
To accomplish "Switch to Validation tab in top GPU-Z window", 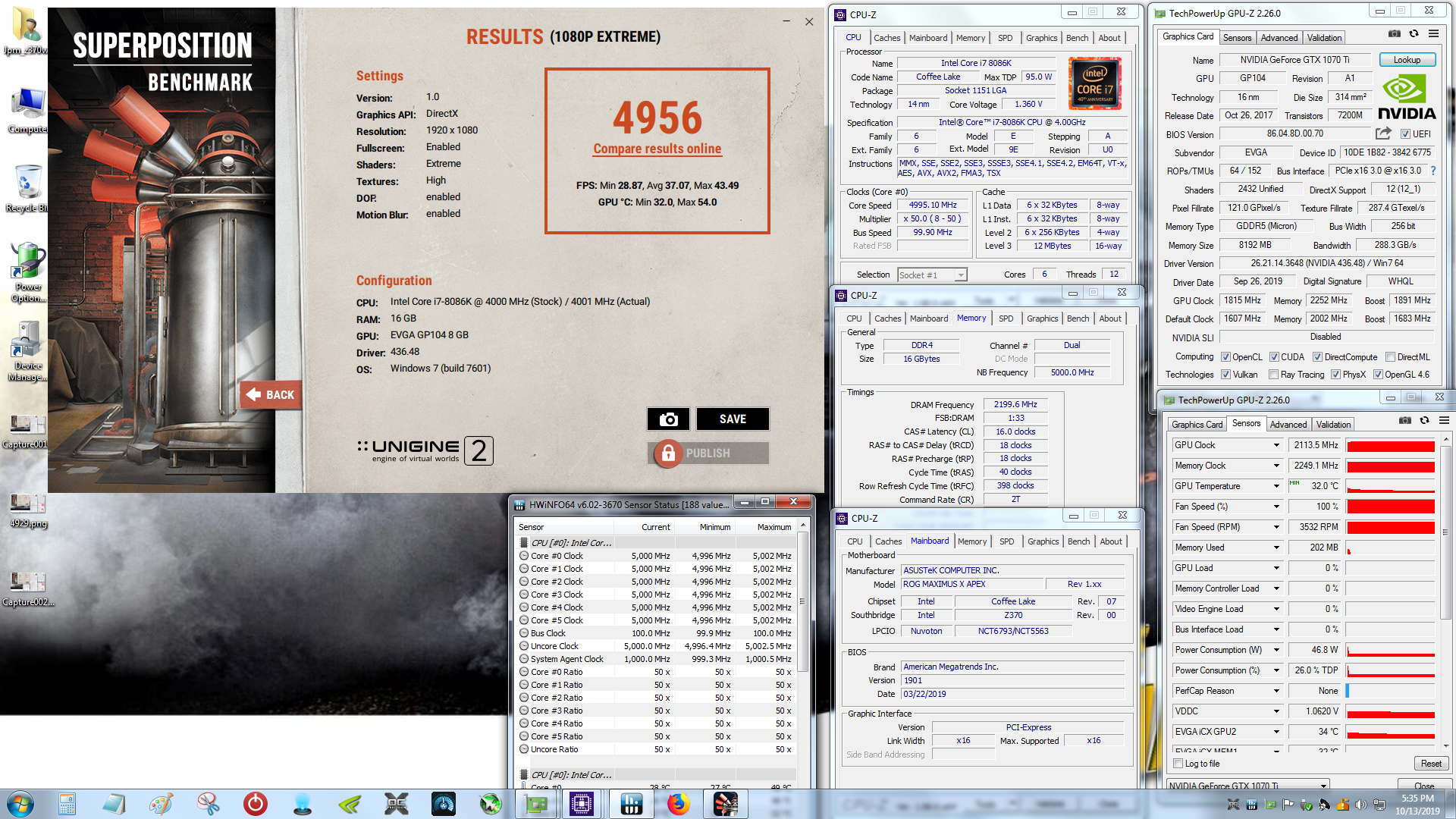I will click(1324, 38).
